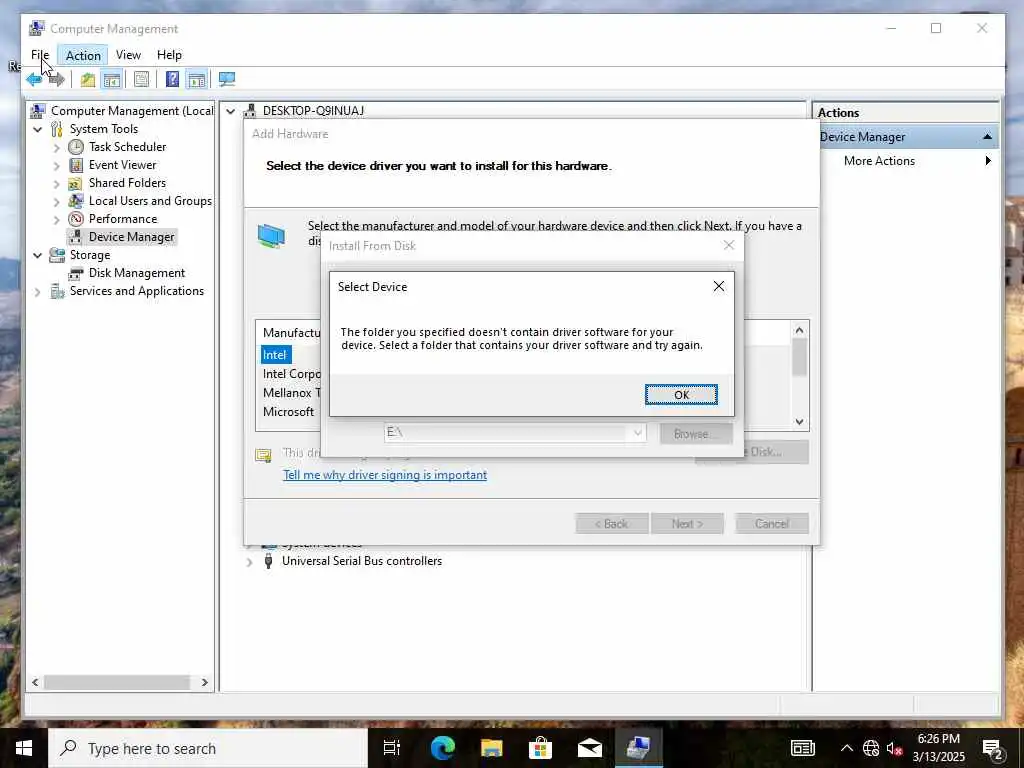Click the Storage icon in tree
Viewport: 1024px width, 768px height.
pyautogui.click(x=57, y=255)
